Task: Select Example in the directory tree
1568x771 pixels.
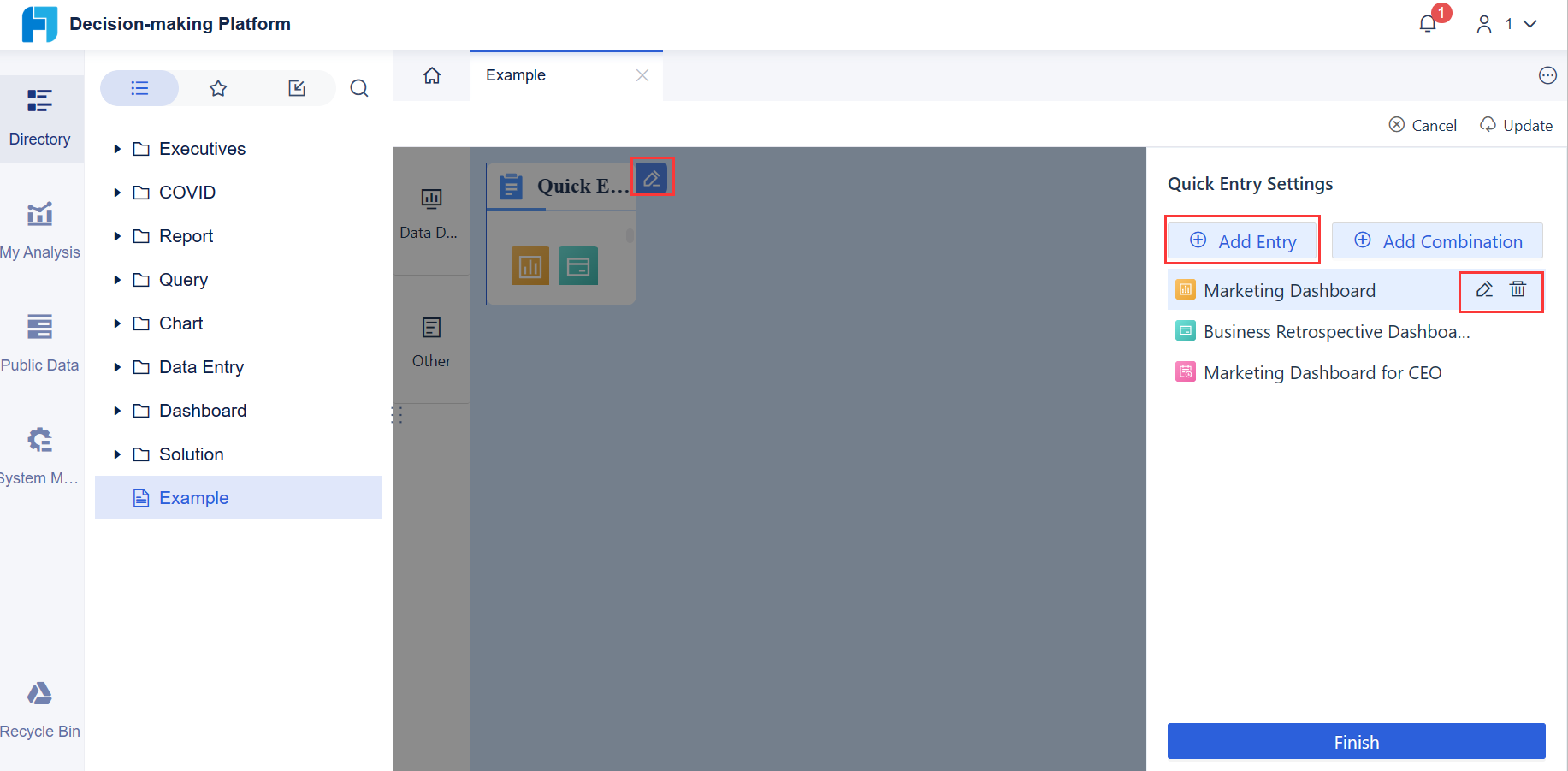Action: (x=193, y=497)
